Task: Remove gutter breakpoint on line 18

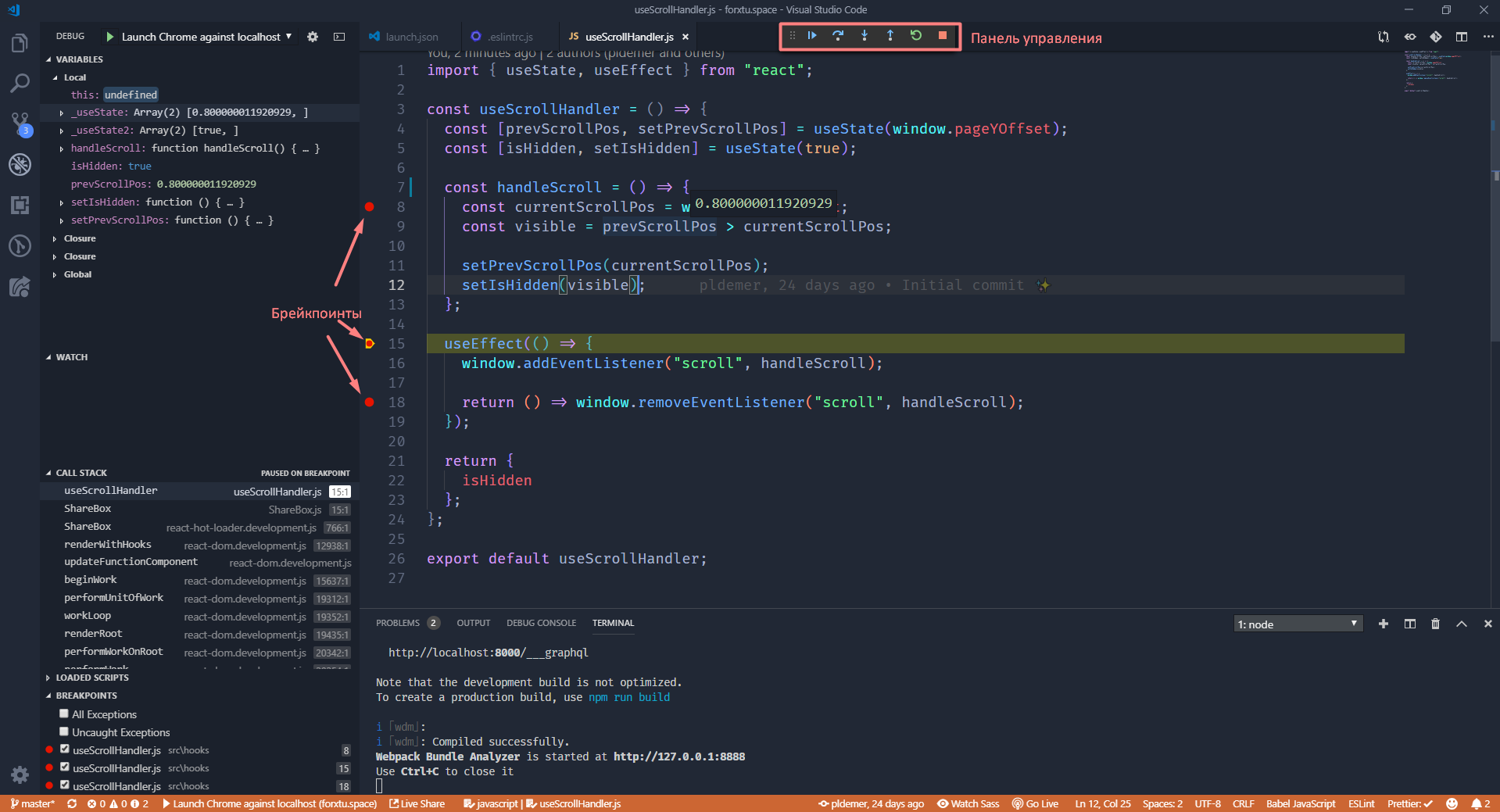Action: (x=370, y=402)
